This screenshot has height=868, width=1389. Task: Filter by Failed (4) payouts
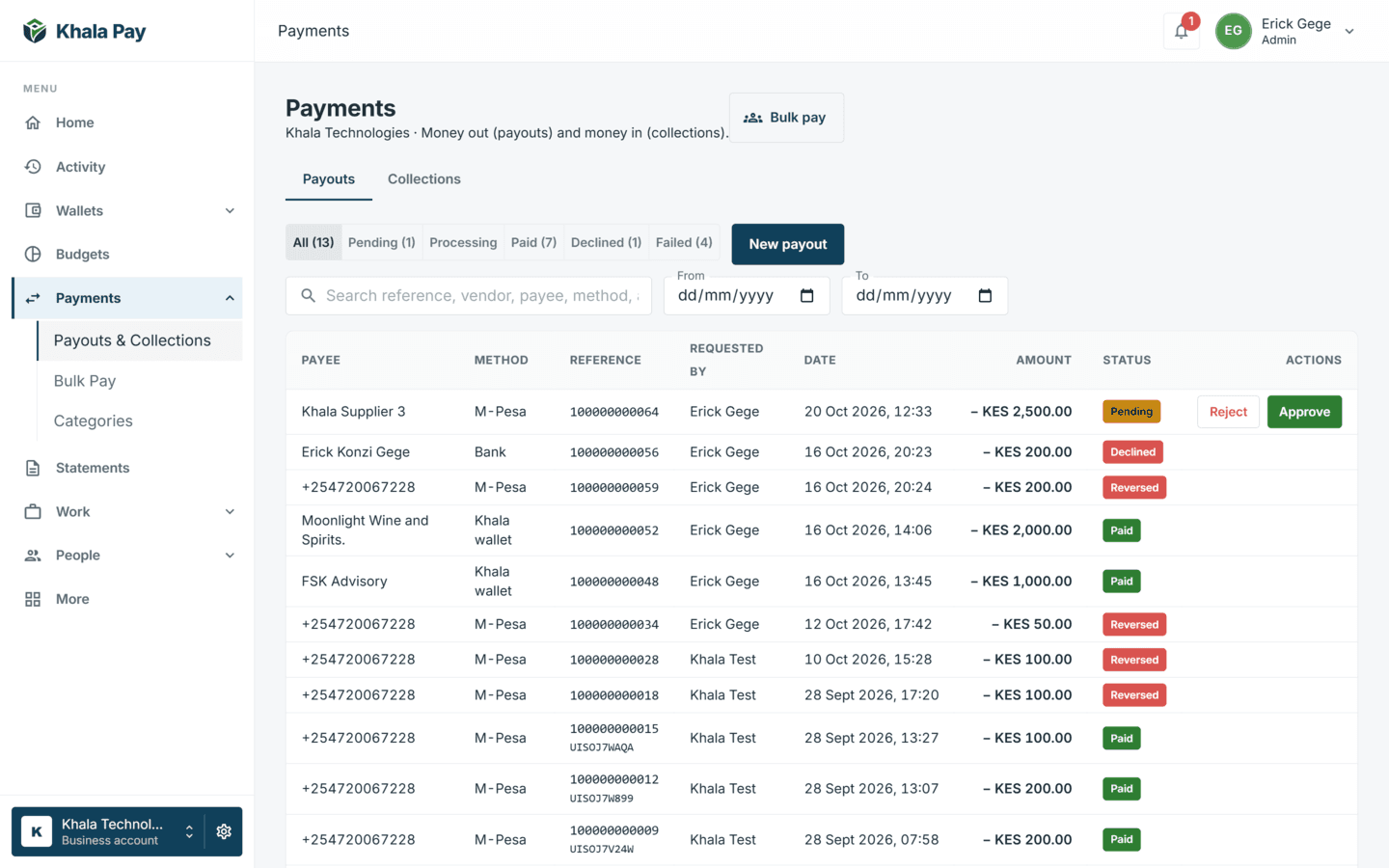click(684, 242)
